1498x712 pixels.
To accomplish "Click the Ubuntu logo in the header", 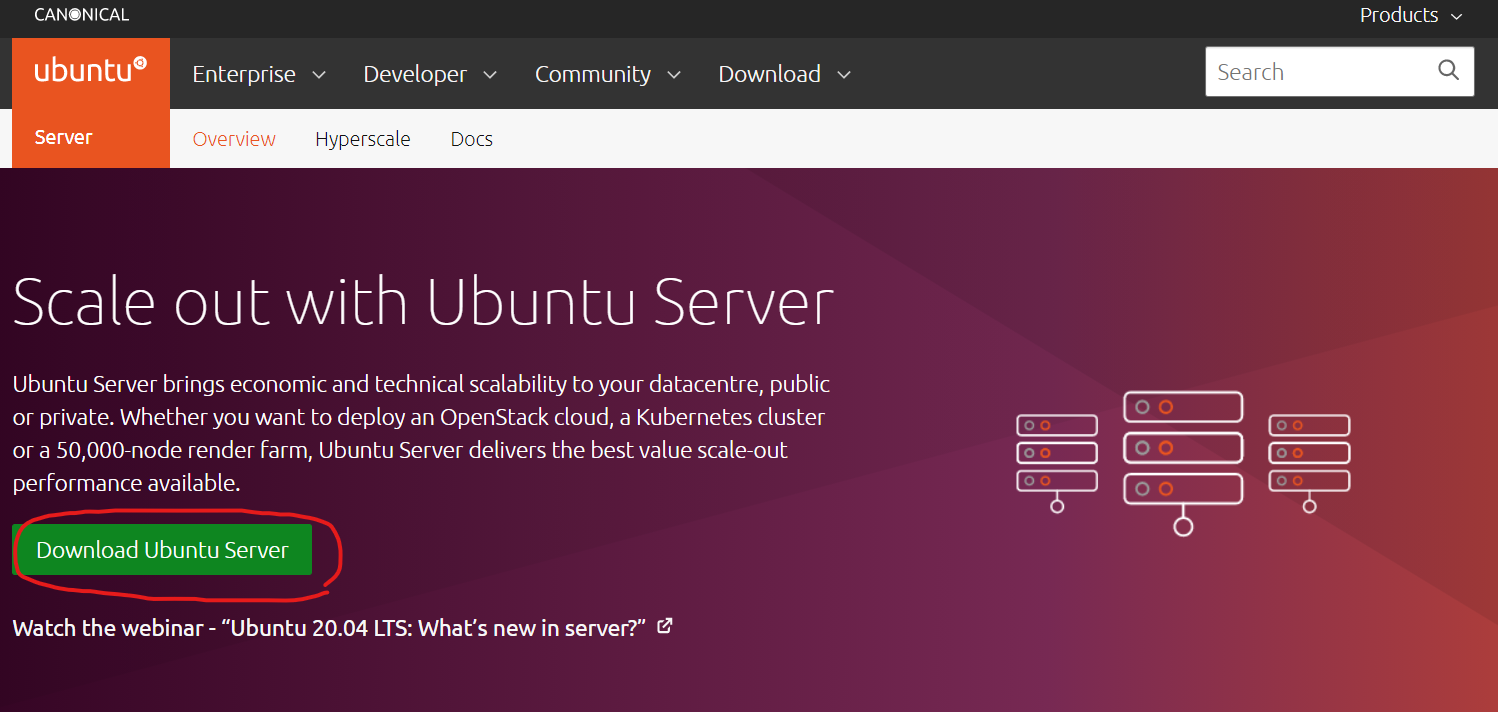I will point(91,72).
